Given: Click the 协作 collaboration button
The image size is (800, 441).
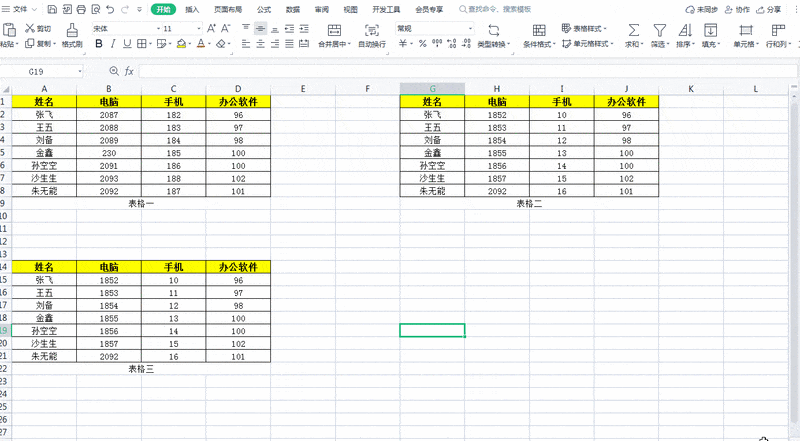Looking at the screenshot, I should click(x=737, y=9).
